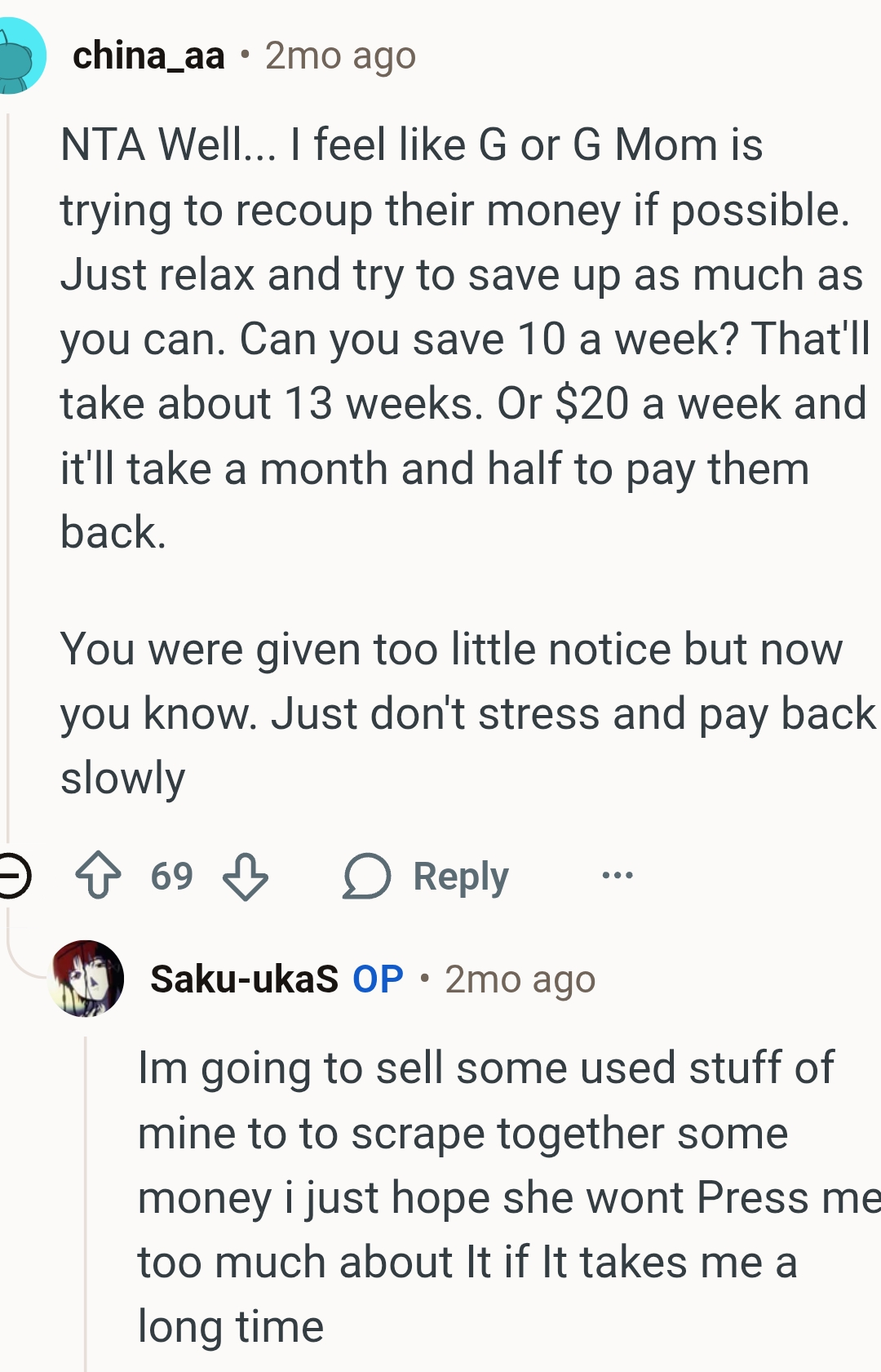Tap the speech bubble reply icon

(x=366, y=876)
